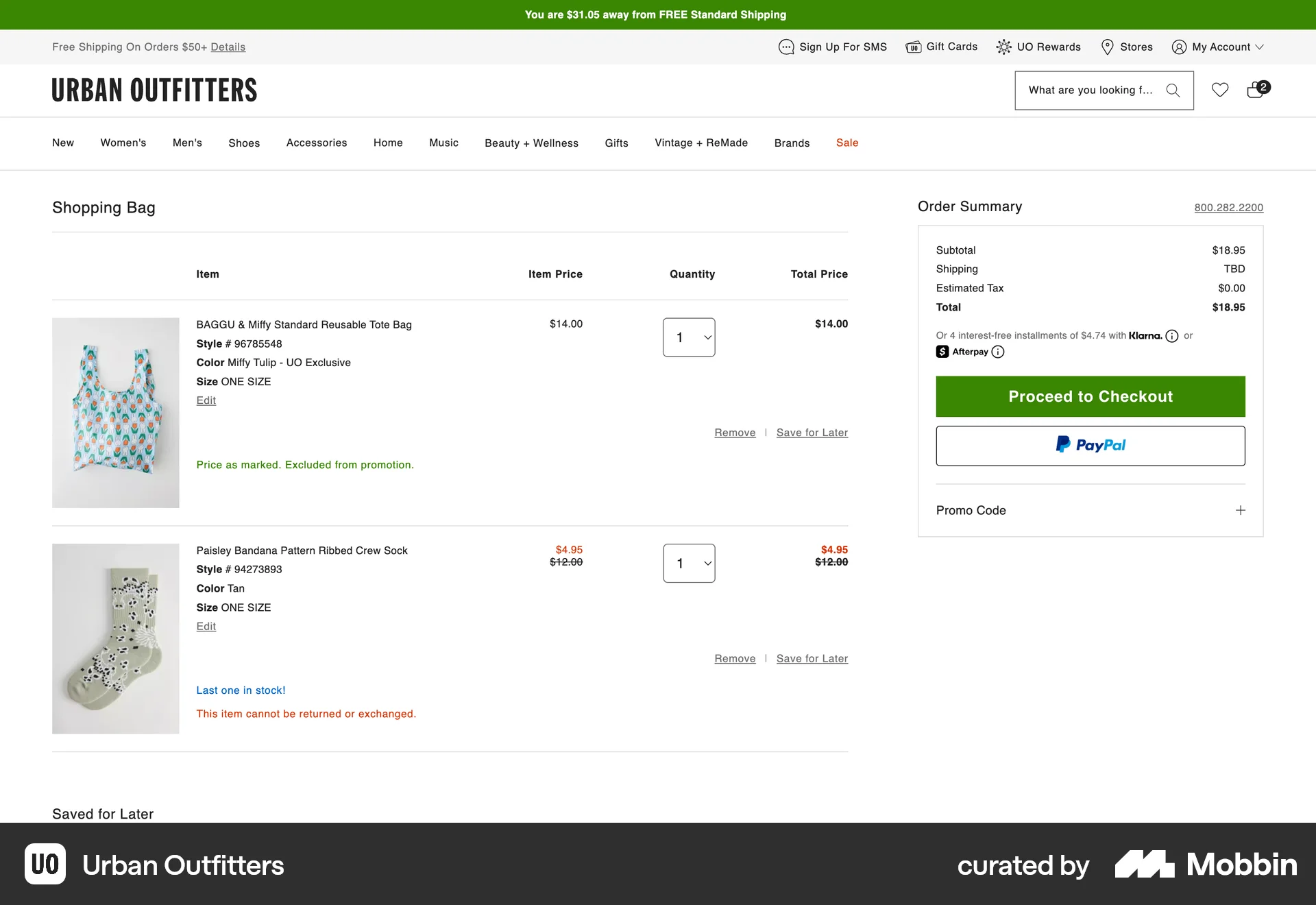
Task: Open the shopping bag icon showing 2 items
Action: [x=1255, y=90]
